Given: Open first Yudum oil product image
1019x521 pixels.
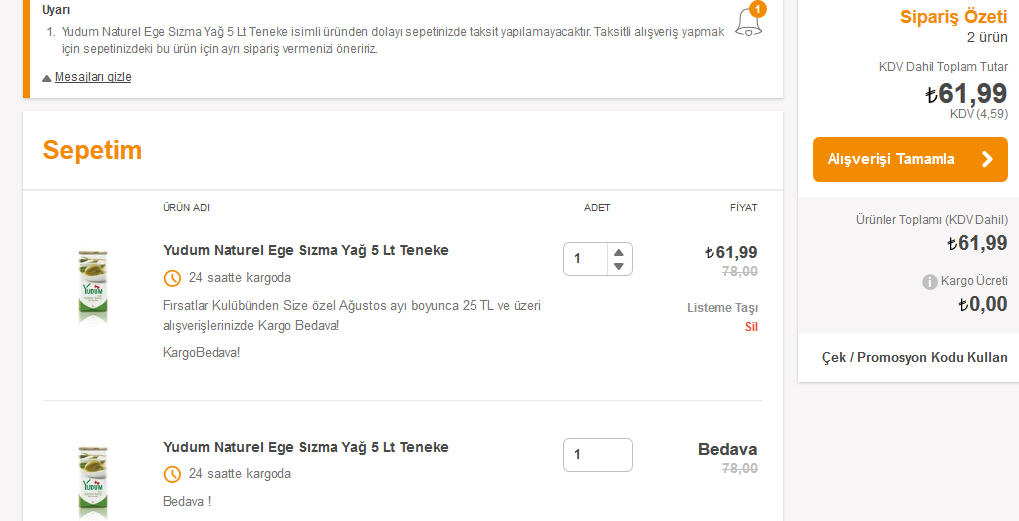Looking at the screenshot, I should click(x=93, y=286).
